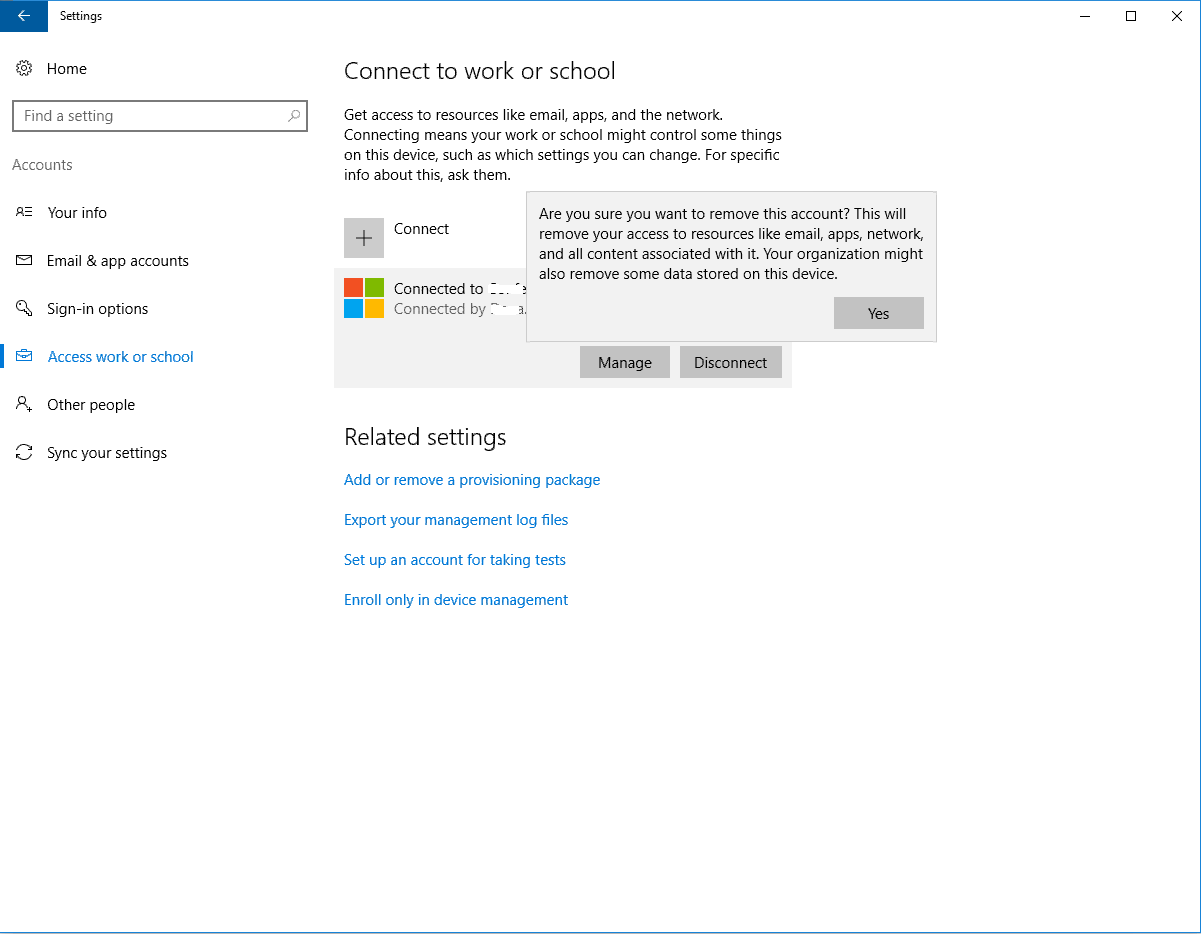1201x934 pixels.
Task: Open Add or remove a provisioning package
Action: [472, 480]
